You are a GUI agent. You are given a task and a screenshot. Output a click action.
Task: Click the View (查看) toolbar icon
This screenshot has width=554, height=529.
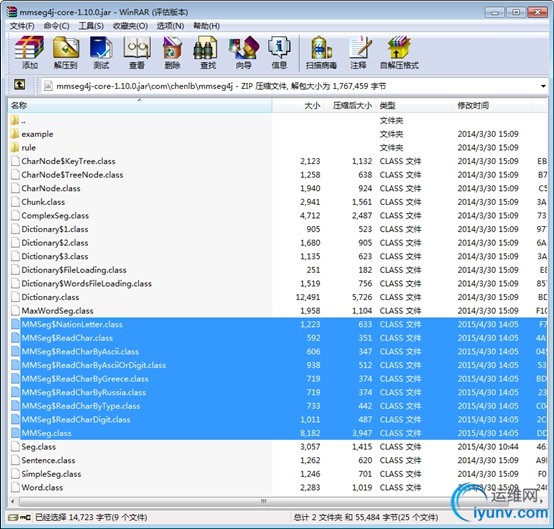(137, 52)
